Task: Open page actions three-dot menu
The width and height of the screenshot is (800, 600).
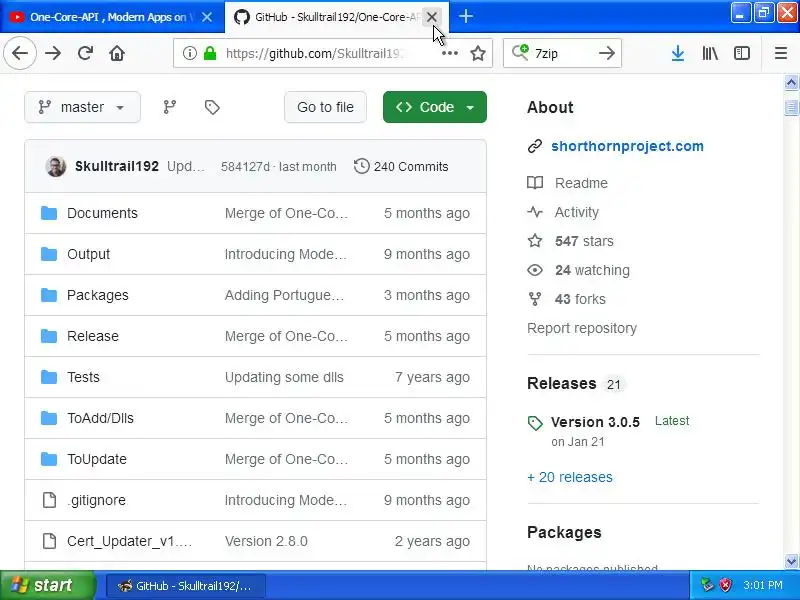Action: (449, 53)
